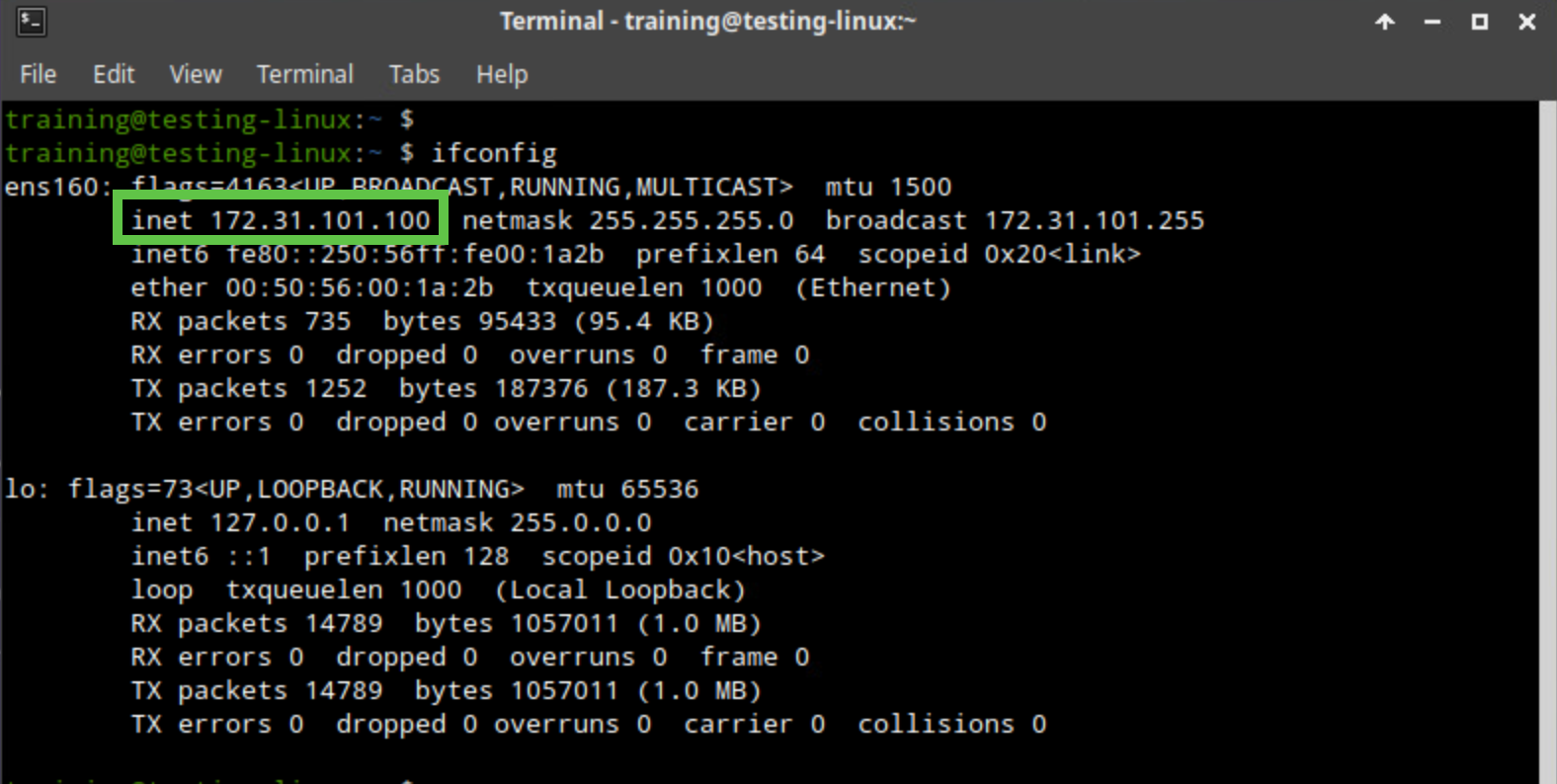Screen dimensions: 1557x784
Task: Click the 'lo:' interface name
Action: point(27,489)
